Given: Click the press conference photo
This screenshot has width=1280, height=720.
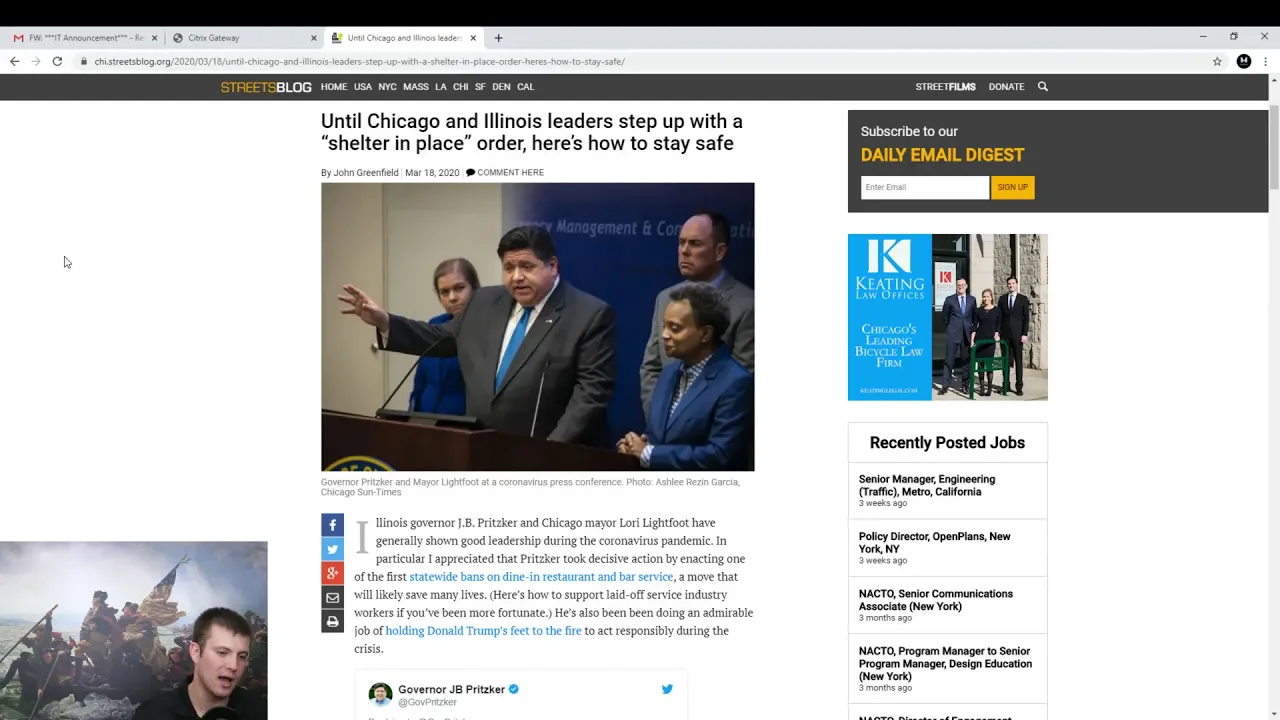Looking at the screenshot, I should tap(537, 326).
